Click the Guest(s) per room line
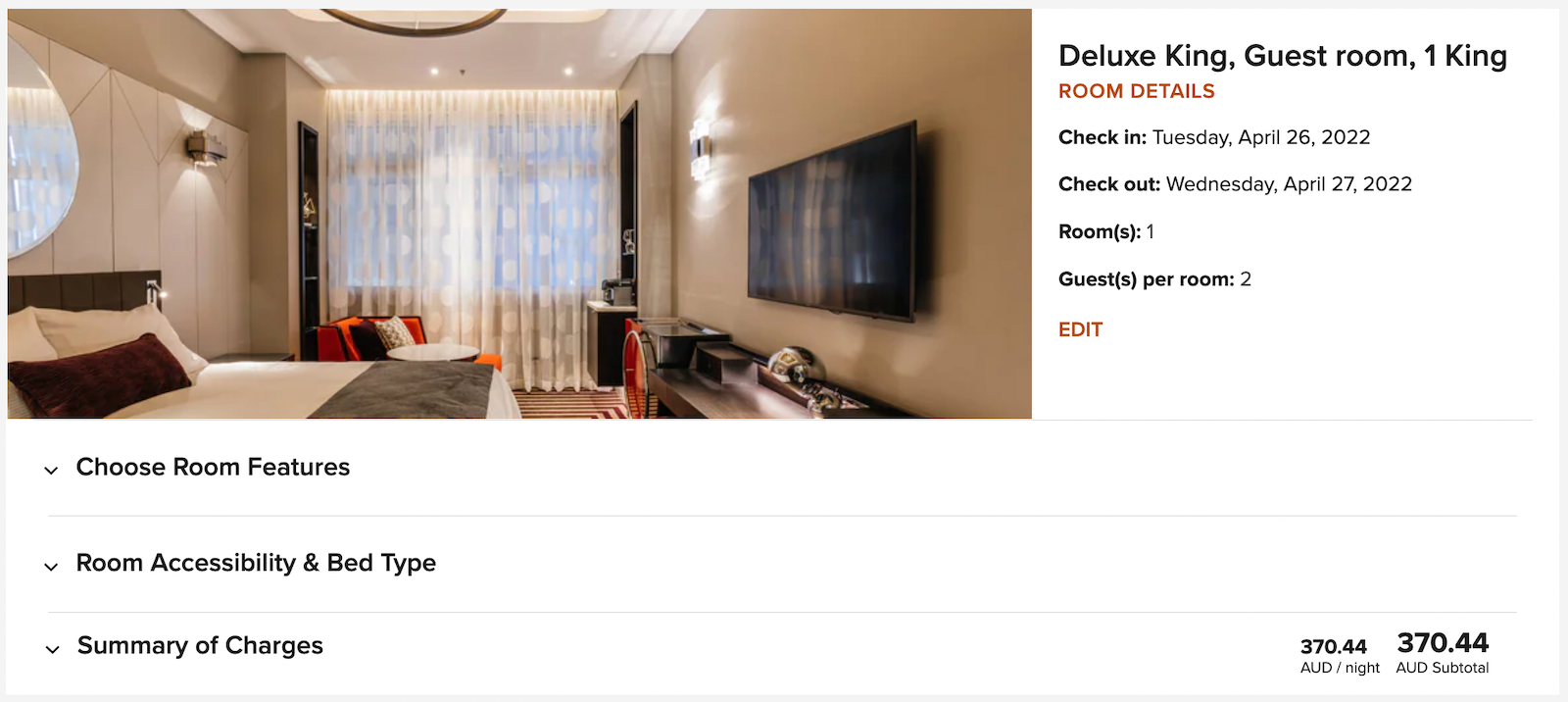 [x=1154, y=279]
